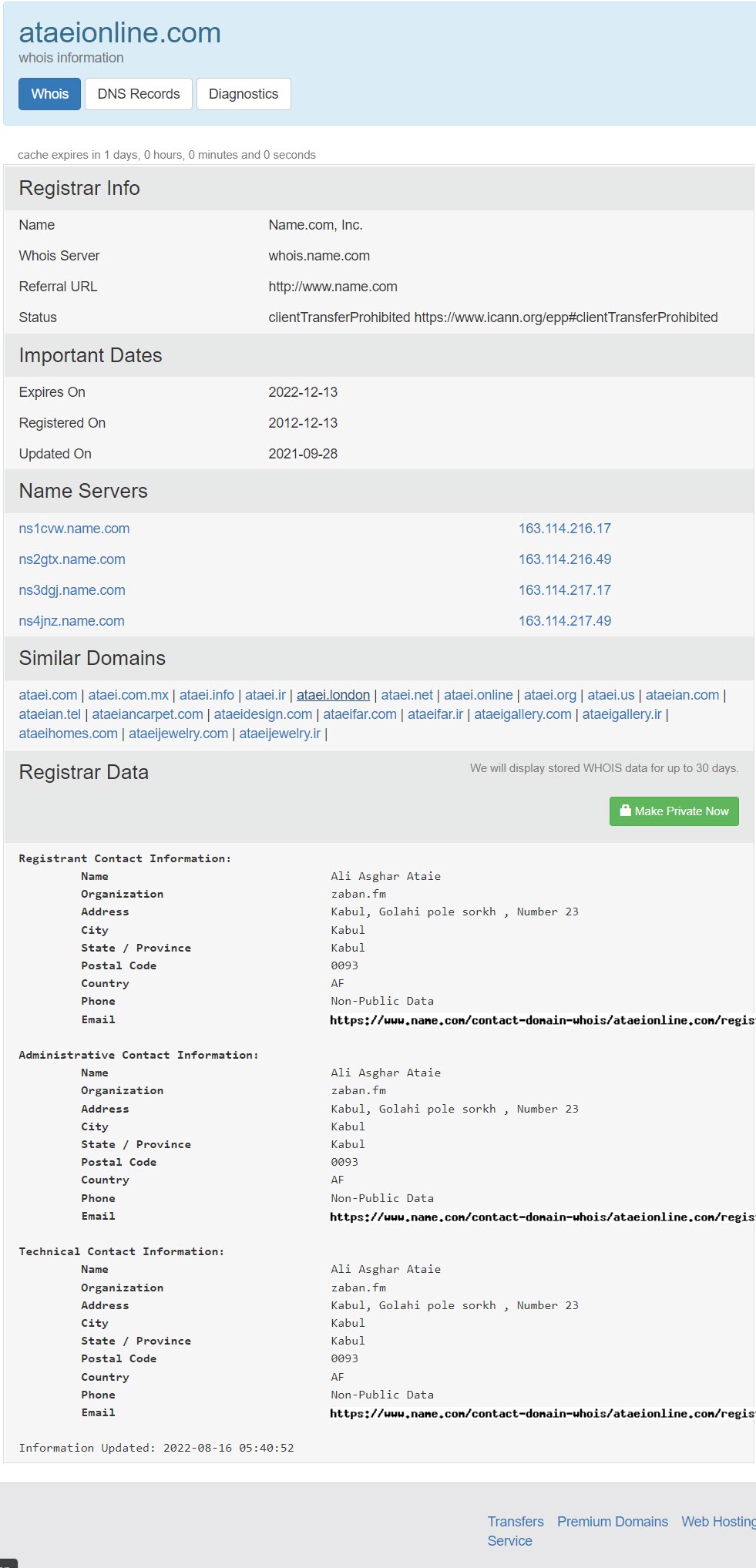Click the Technical Contact Information heading

point(122,1251)
